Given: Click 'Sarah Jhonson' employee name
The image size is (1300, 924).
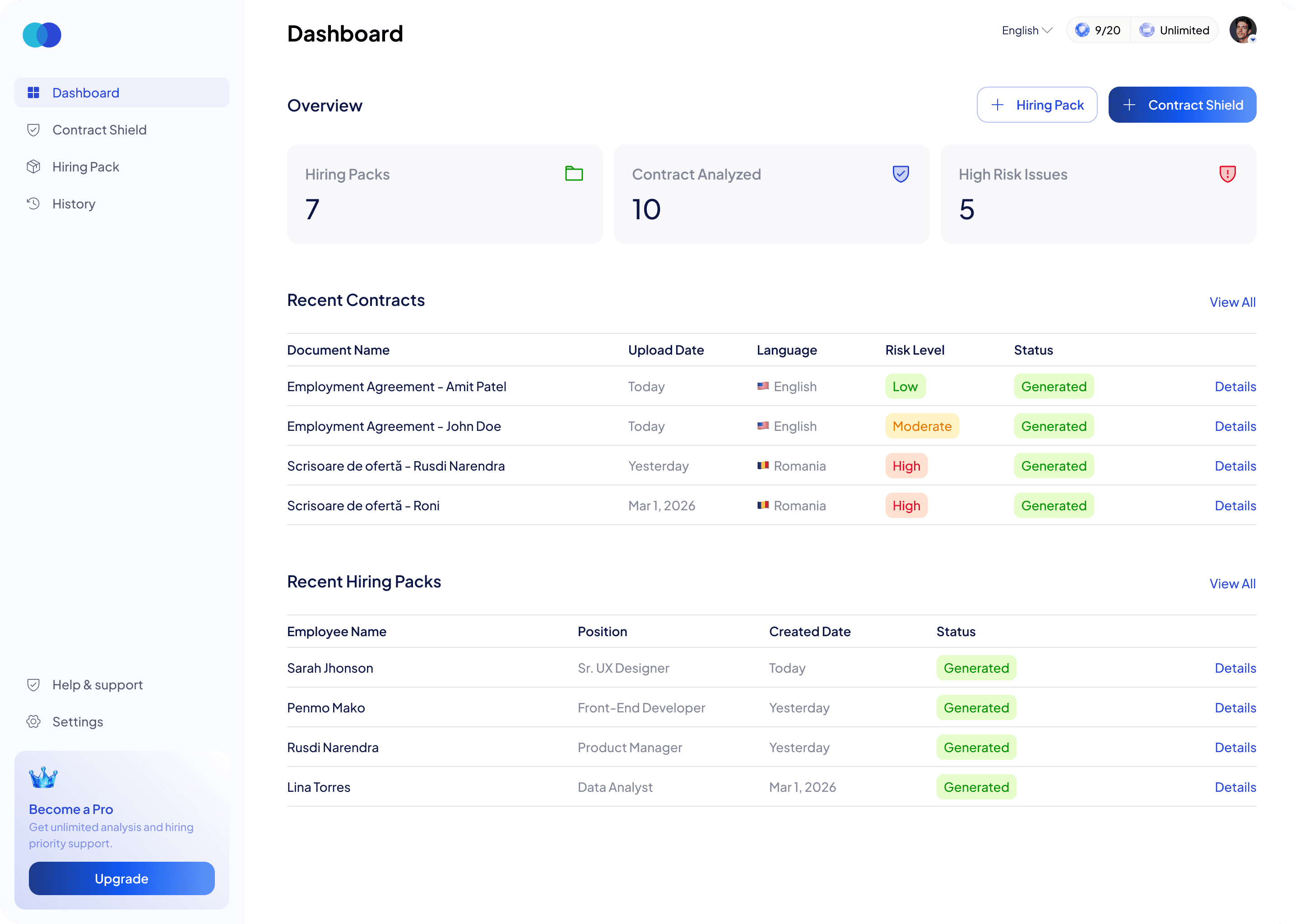Looking at the screenshot, I should coord(330,668).
